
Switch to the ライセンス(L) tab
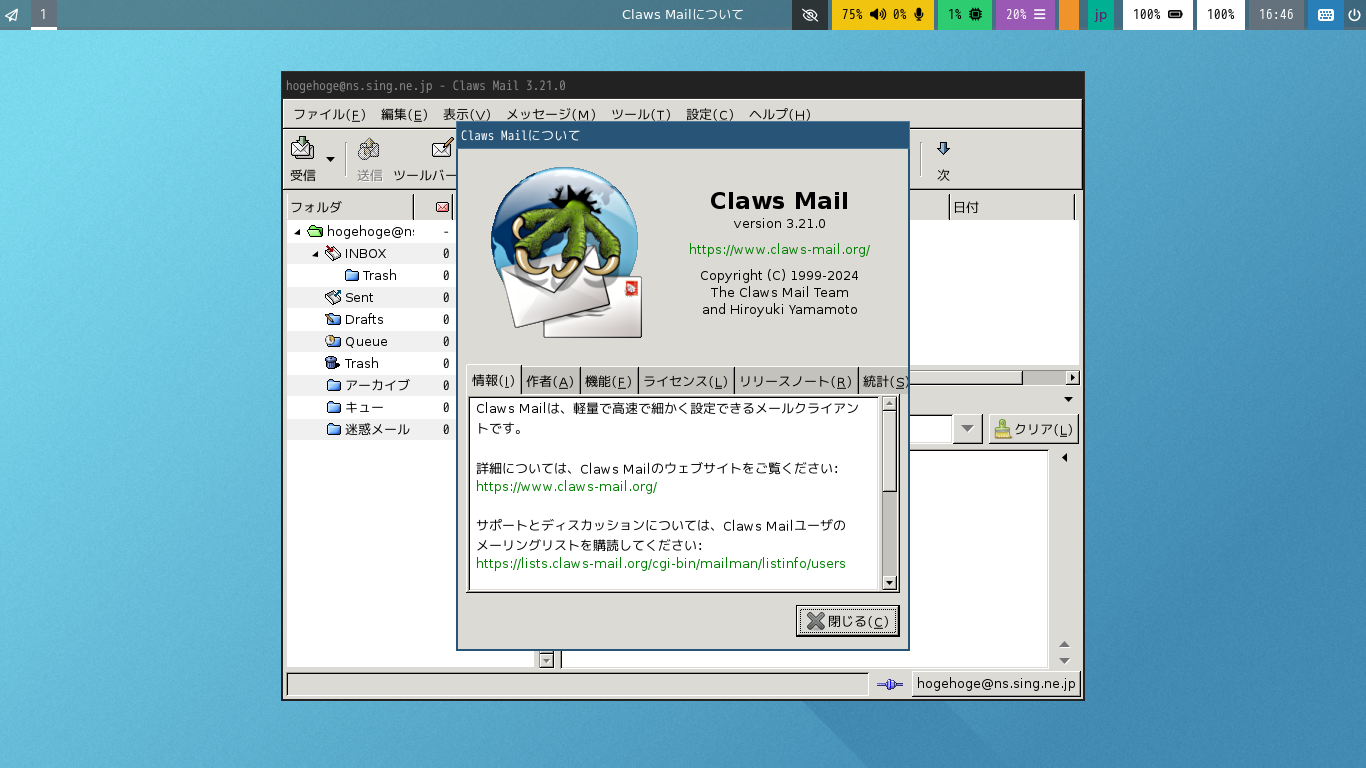tap(685, 381)
